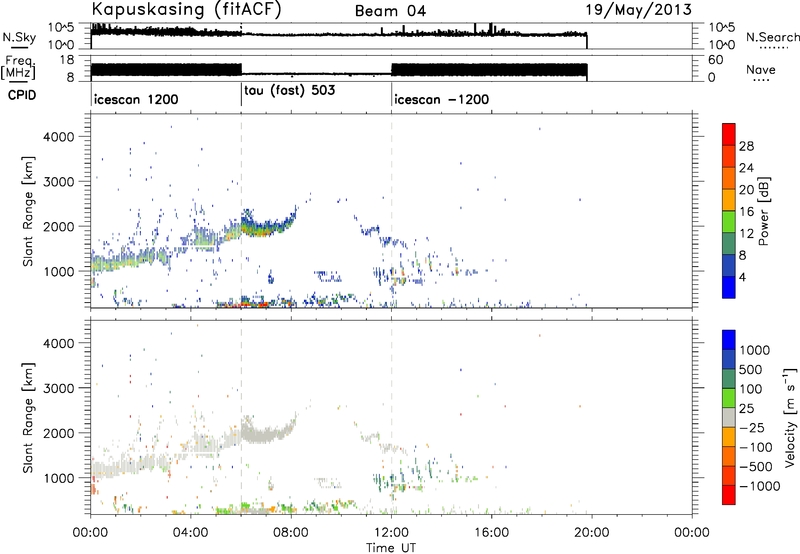Click the 18 tick on frequency axis

67,60
